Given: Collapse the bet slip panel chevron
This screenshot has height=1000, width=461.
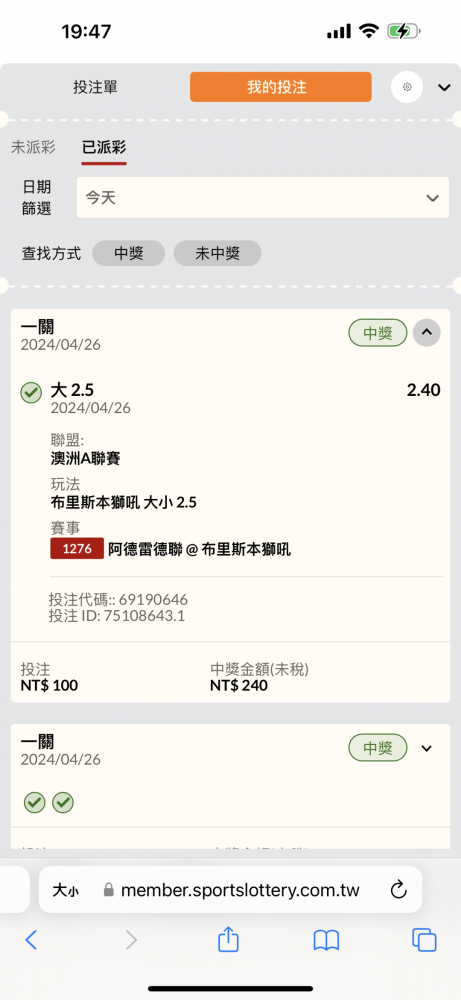Looking at the screenshot, I should (x=444, y=87).
